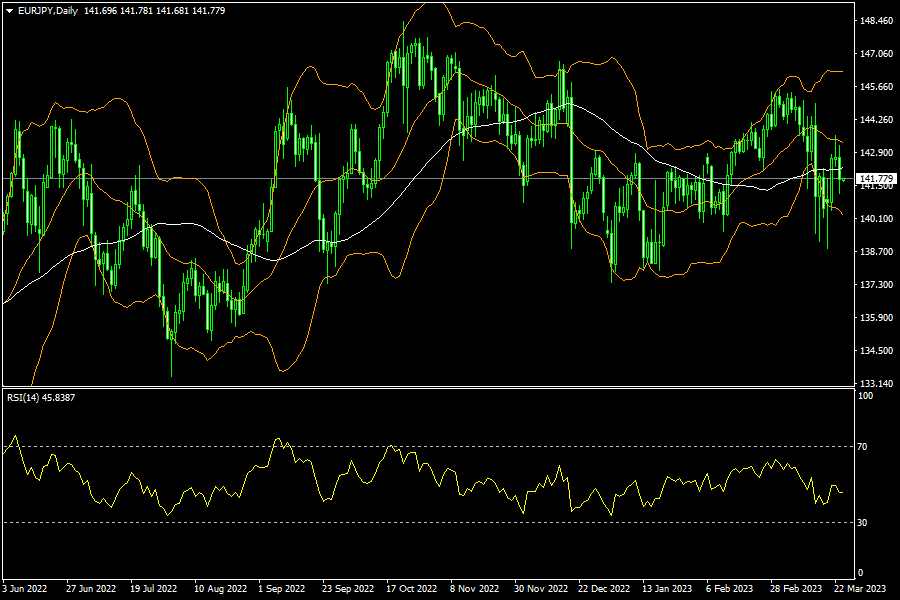Click price scale value 133.140
Image resolution: width=900 pixels, height=600 pixels.
876,384
